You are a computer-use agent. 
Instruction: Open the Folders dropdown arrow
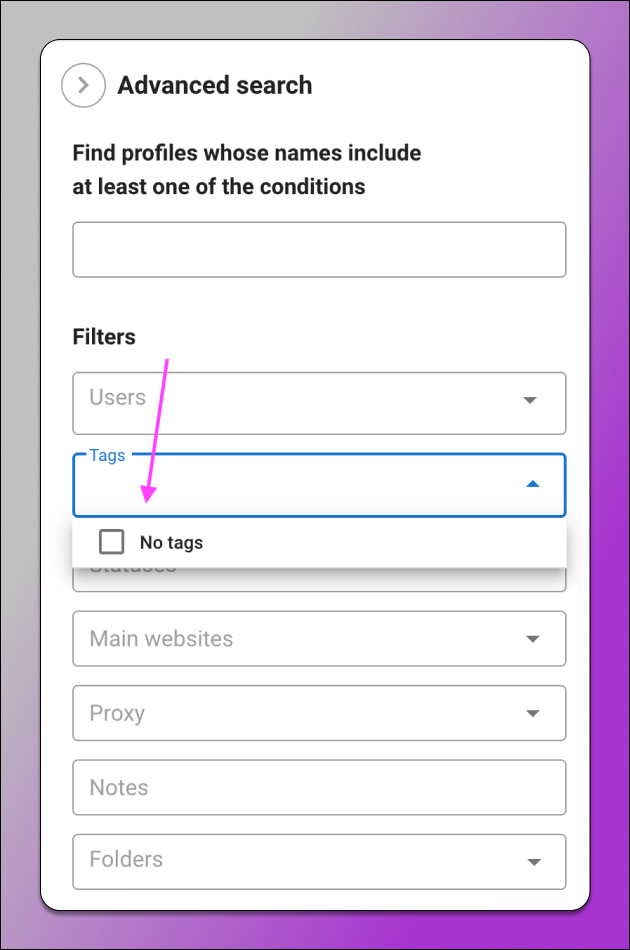[x=533, y=862]
